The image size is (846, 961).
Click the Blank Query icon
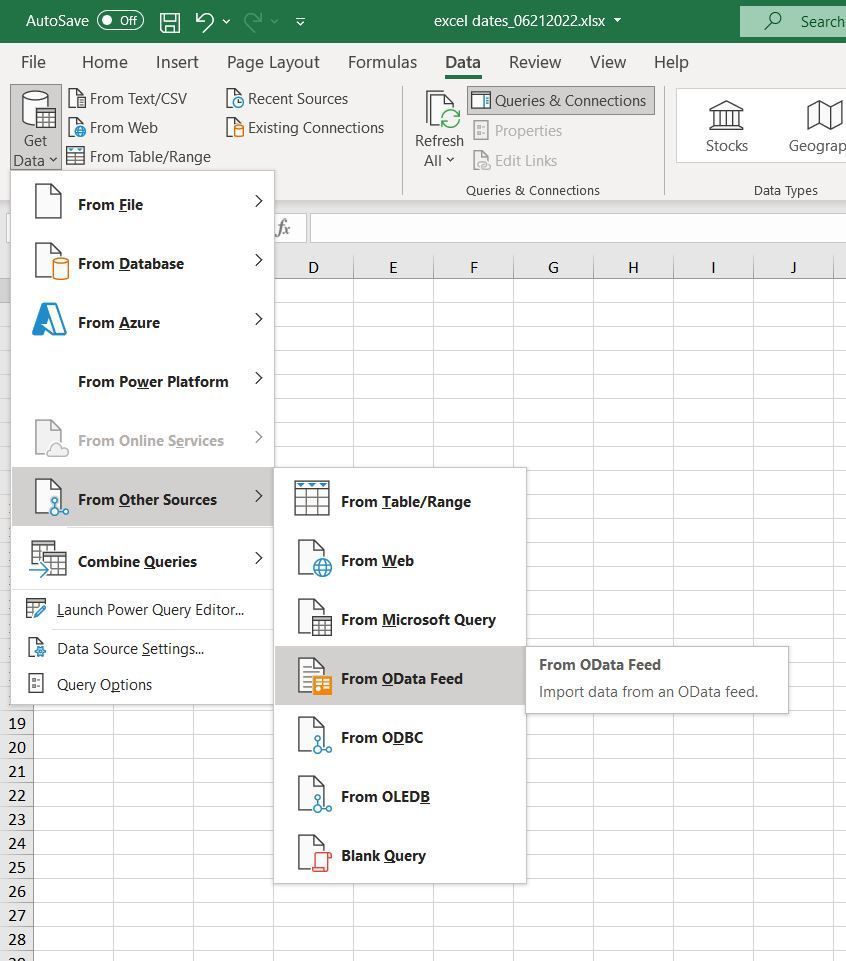314,853
